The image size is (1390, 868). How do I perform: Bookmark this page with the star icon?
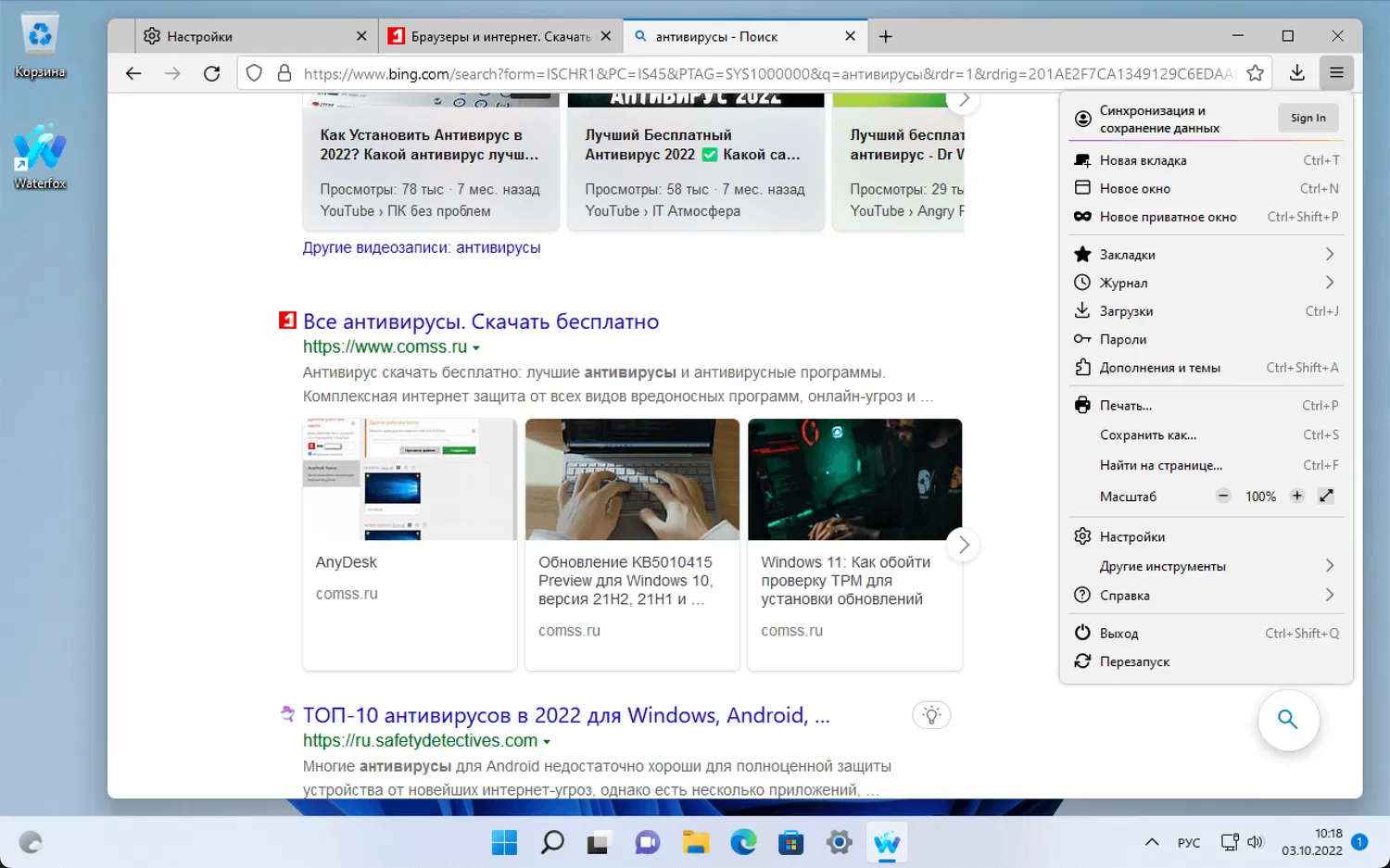coord(1256,73)
